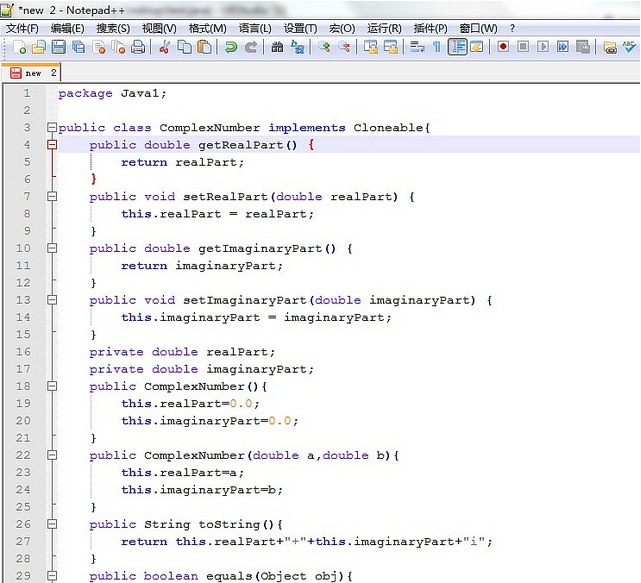Click the Close All files icon

[x=118, y=47]
